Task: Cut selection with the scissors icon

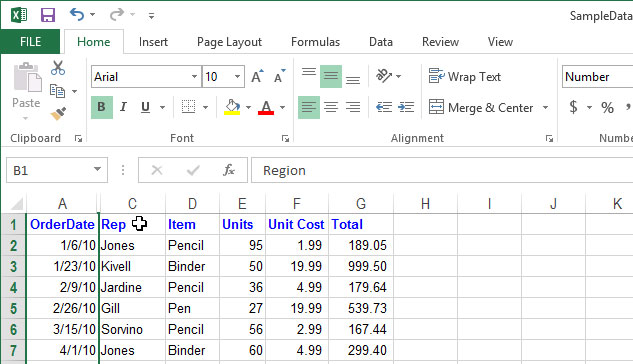Action: tap(58, 68)
